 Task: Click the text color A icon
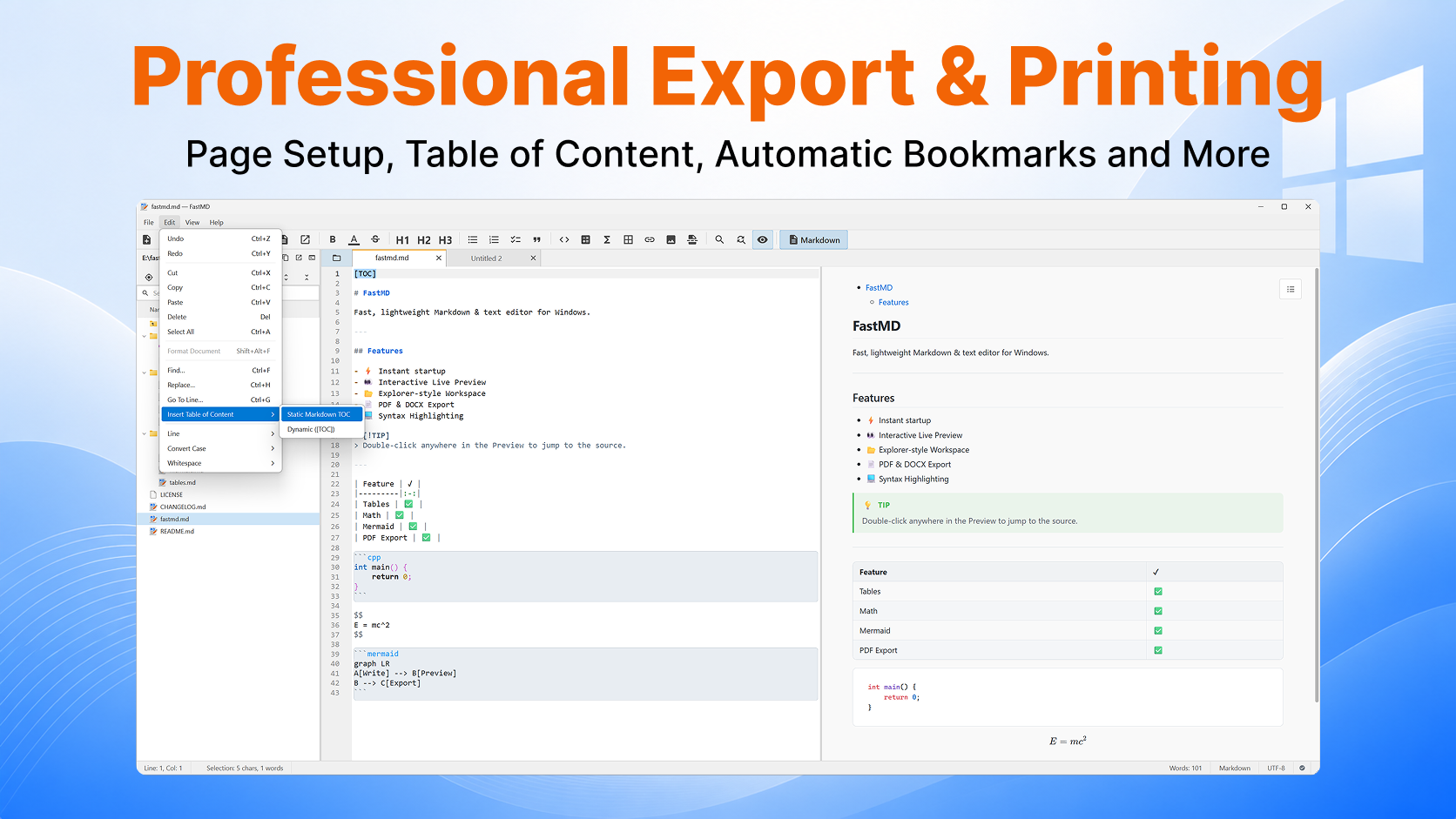tap(354, 239)
